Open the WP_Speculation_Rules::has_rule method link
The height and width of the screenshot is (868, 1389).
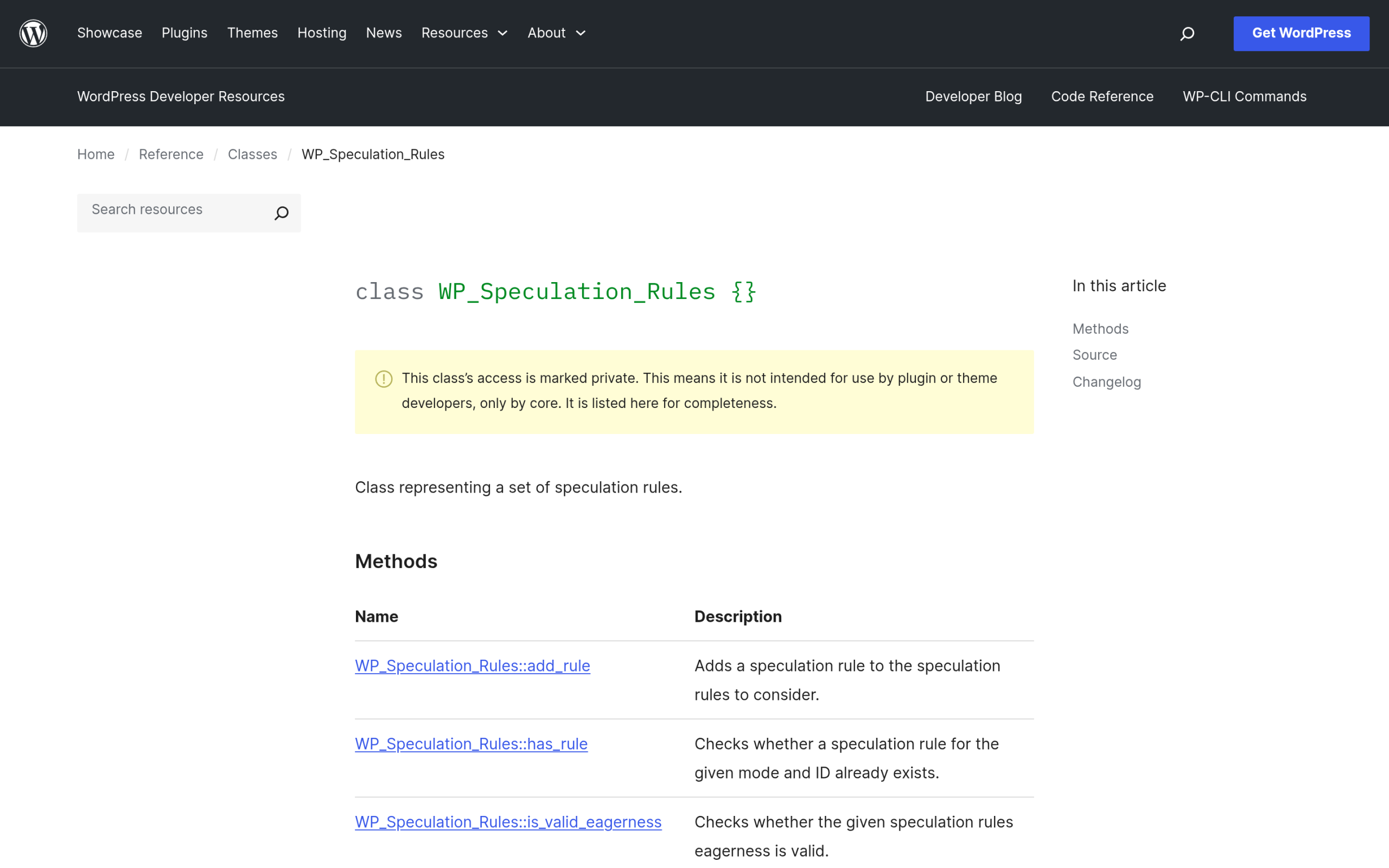471,744
